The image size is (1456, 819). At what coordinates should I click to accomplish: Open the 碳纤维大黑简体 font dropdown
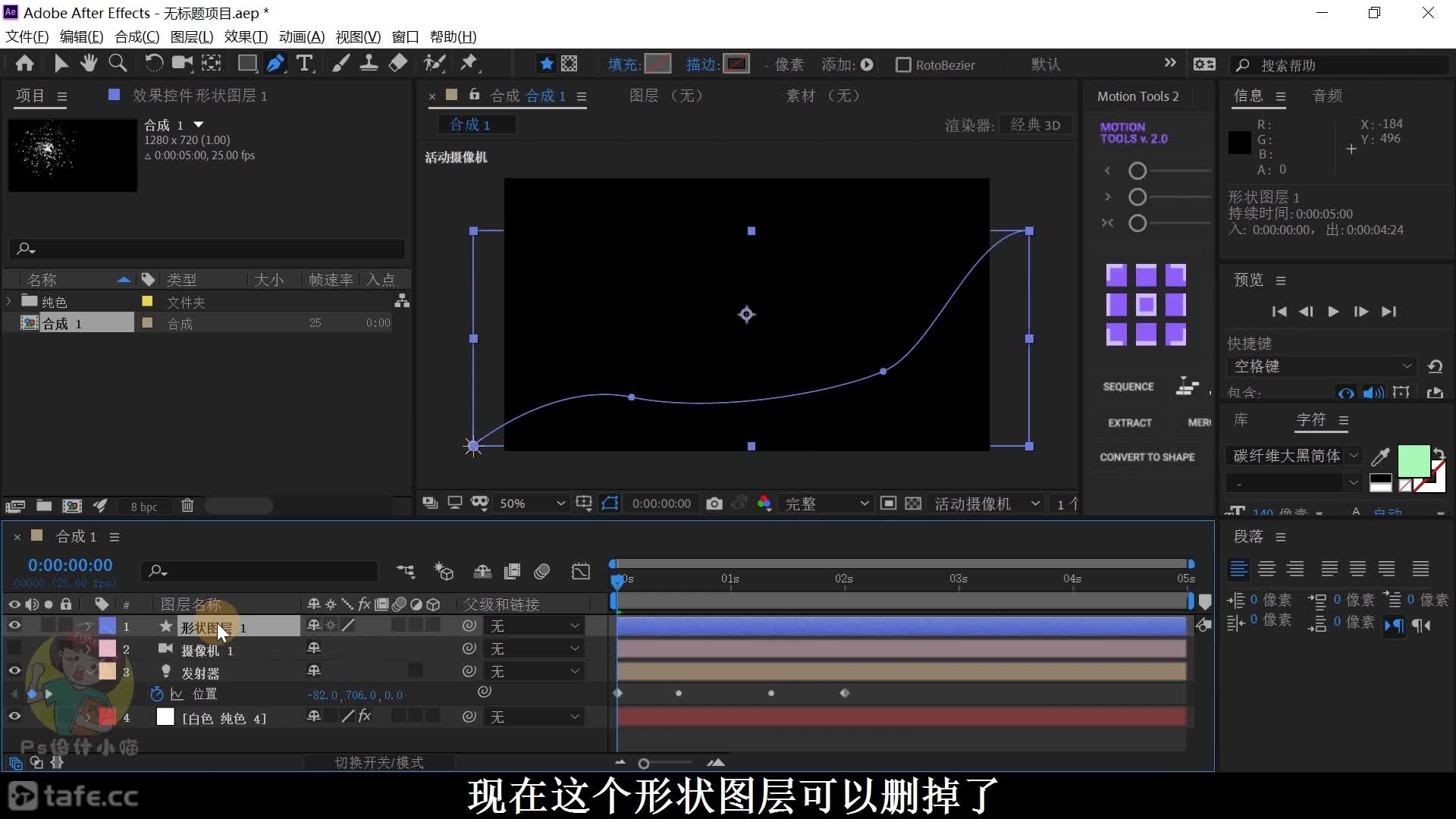pyautogui.click(x=1294, y=456)
